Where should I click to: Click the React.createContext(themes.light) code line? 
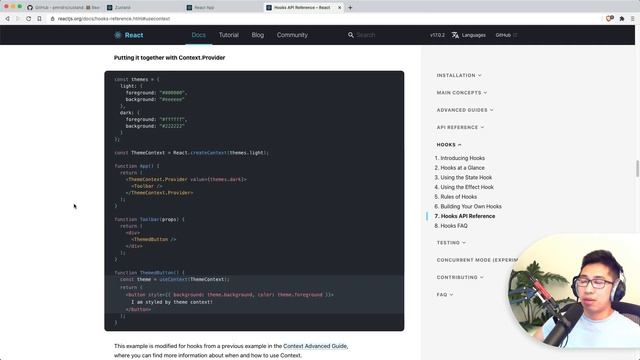[191, 153]
